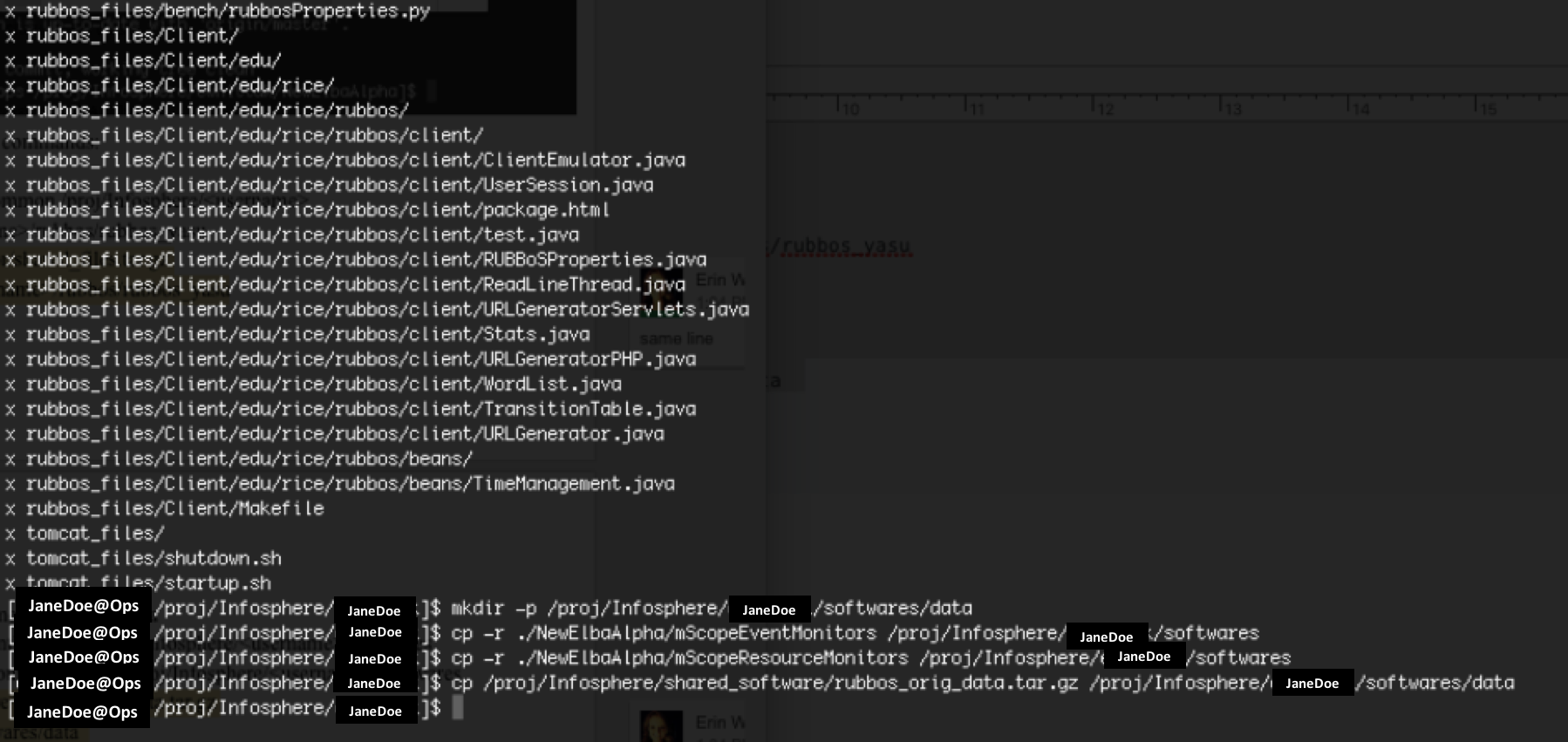This screenshot has width=1568, height=742.
Task: Click ruler mark 15 in background document
Action: tap(1488, 109)
